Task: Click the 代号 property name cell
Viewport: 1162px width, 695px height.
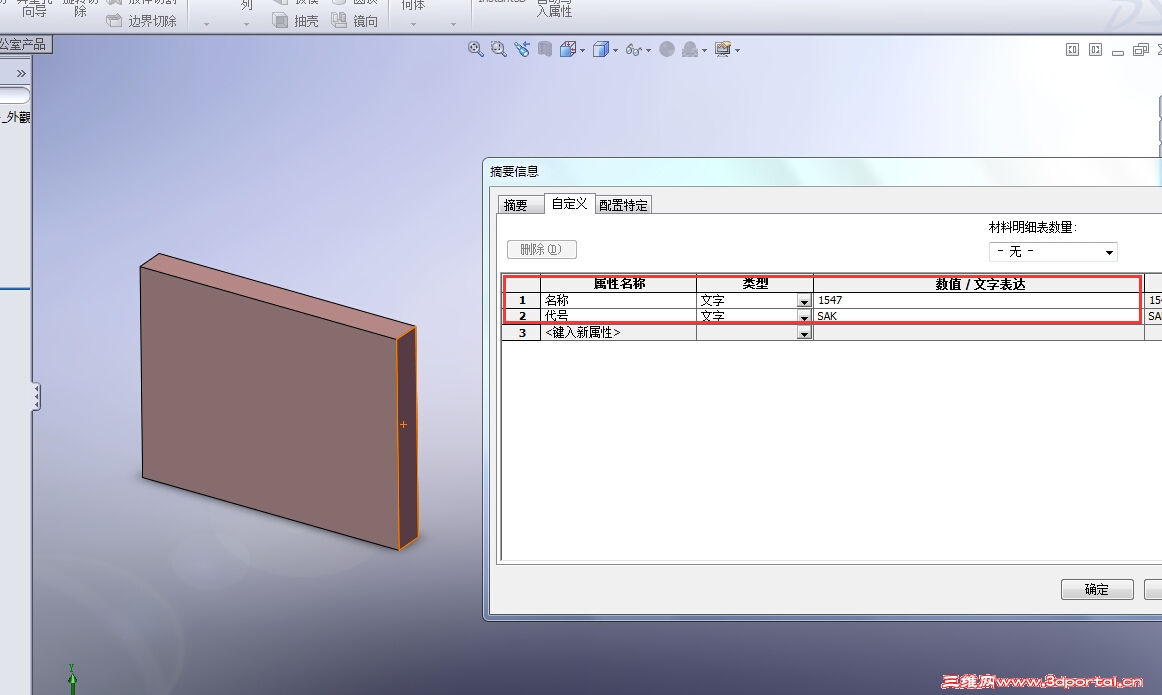Action: (x=618, y=316)
